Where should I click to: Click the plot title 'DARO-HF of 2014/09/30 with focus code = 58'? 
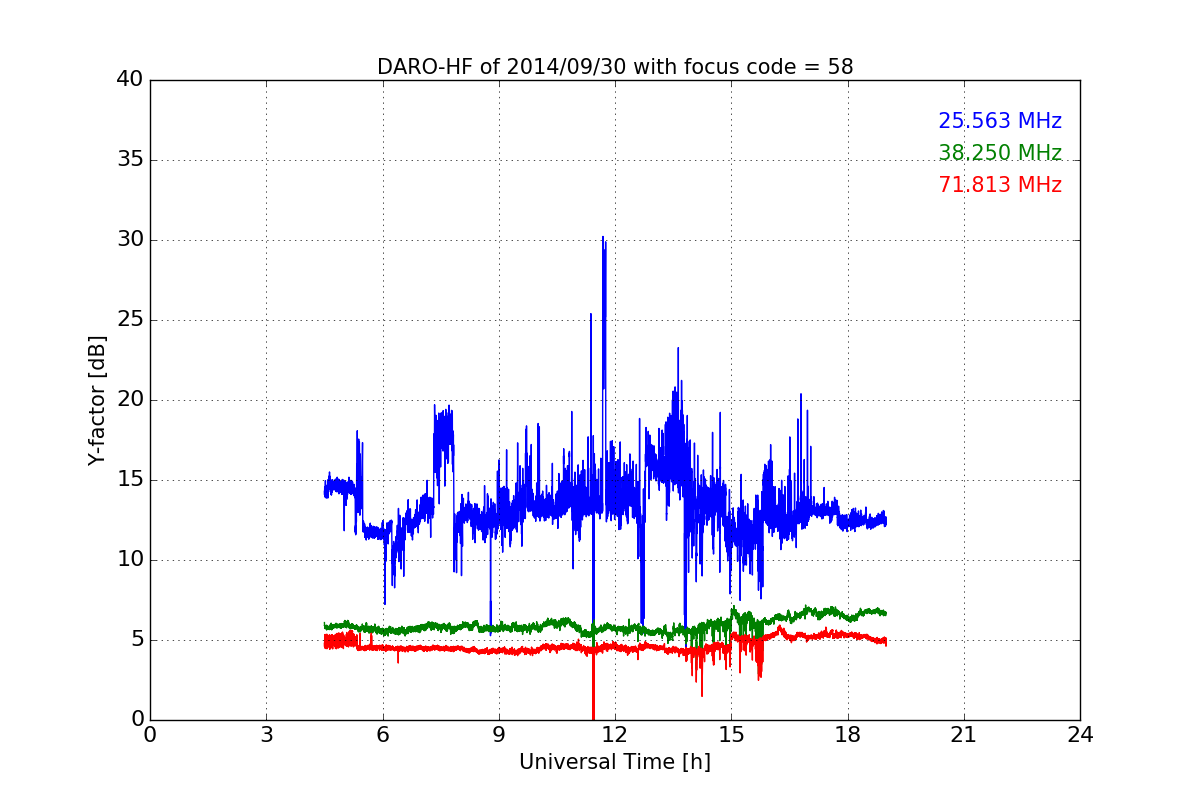pos(615,67)
